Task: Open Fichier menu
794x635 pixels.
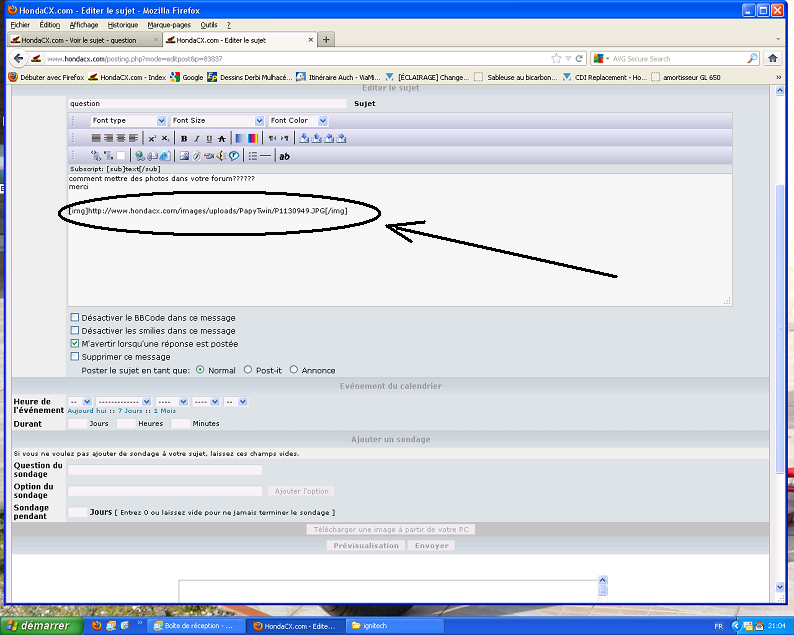Action: (x=20, y=25)
